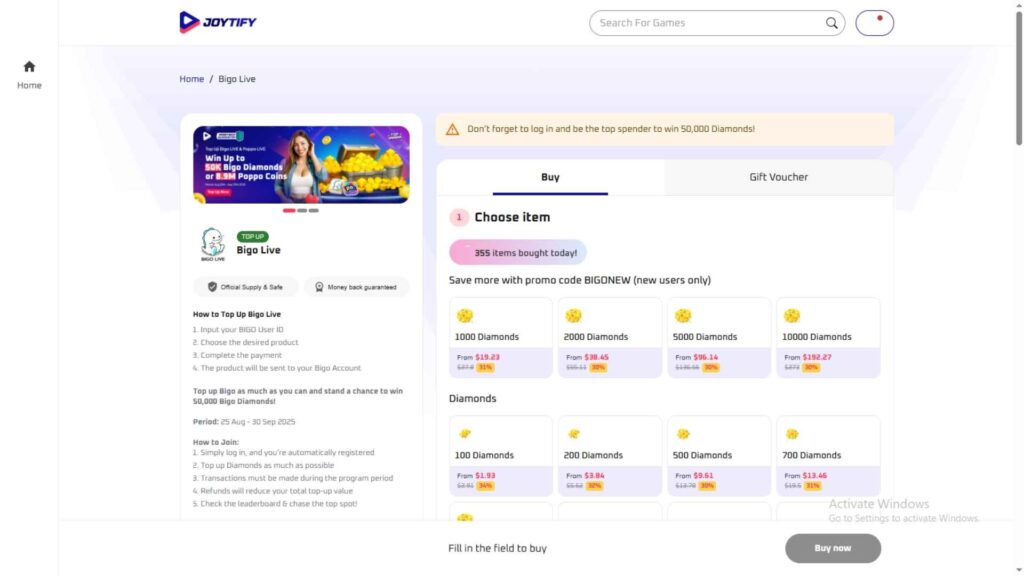Click the diamond icon on 1000 Diamonds card
Image resolution: width=1024 pixels, height=576 pixels.
tap(465, 316)
